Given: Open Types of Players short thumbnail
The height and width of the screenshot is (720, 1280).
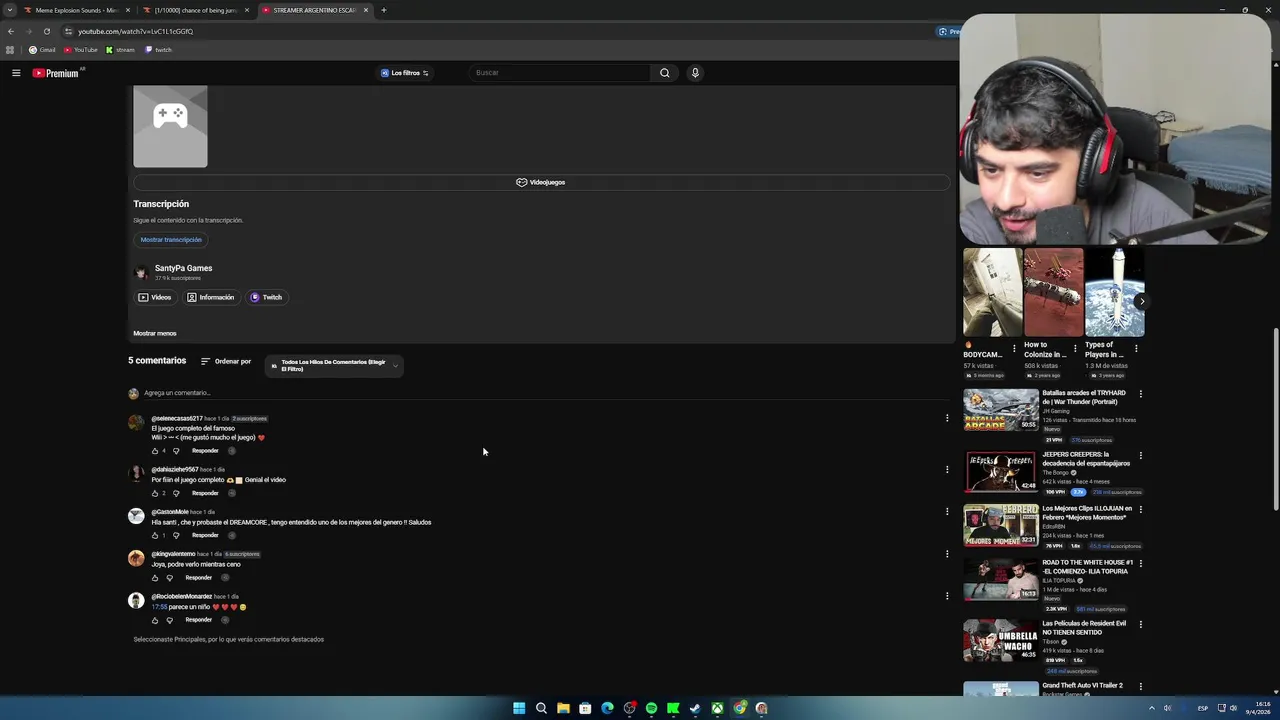Looking at the screenshot, I should pos(1114,293).
